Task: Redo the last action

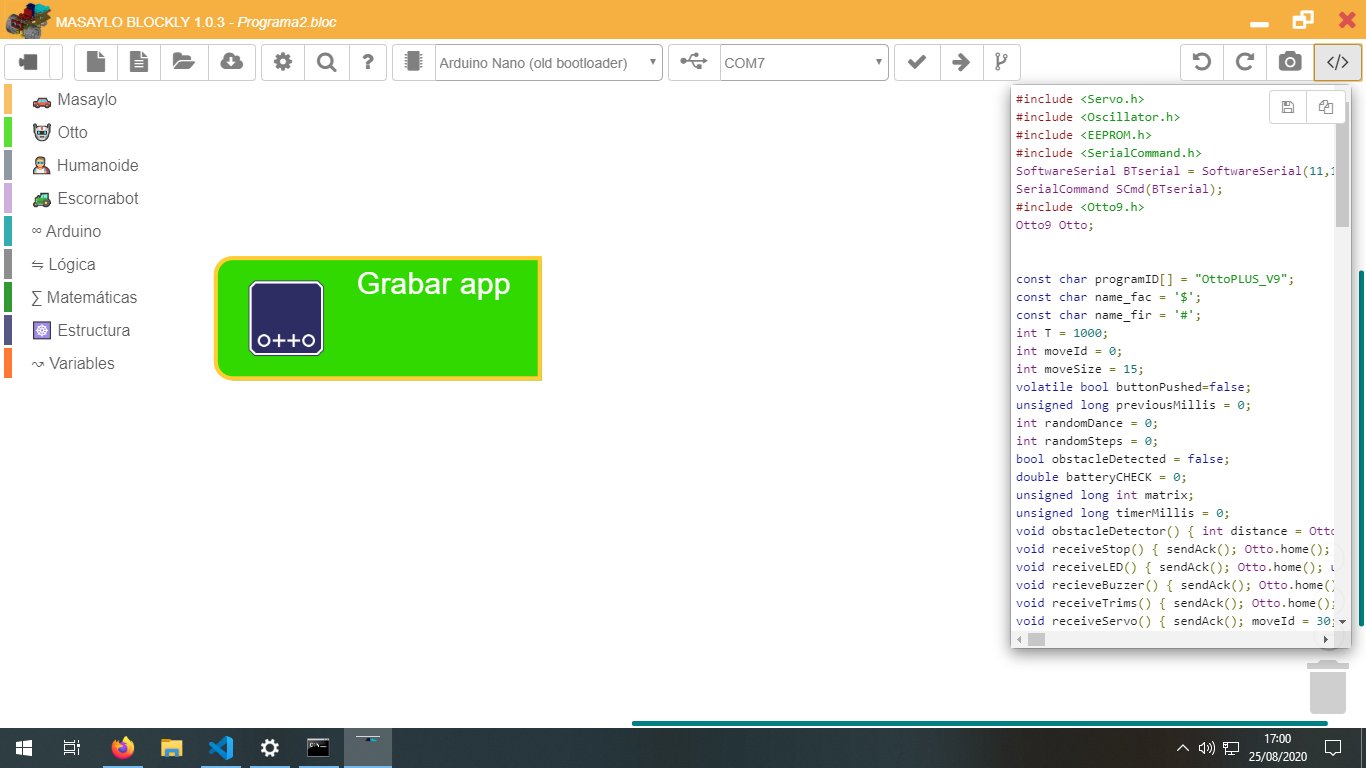Action: (1245, 62)
